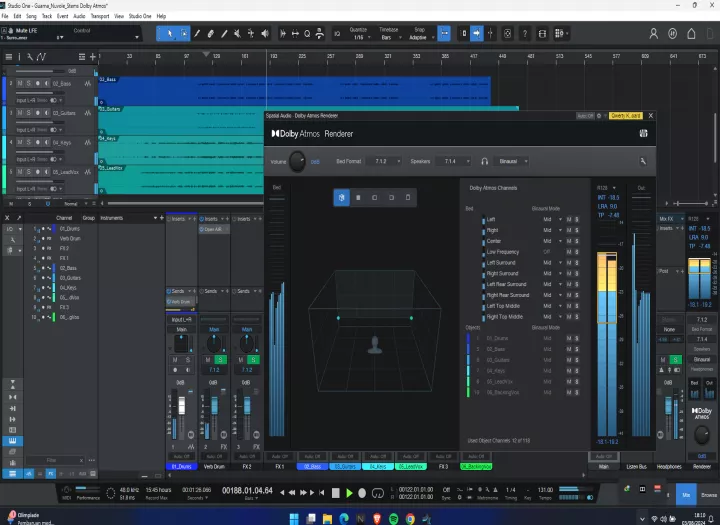Solo the 05_LeadVox track

[x=28, y=172]
